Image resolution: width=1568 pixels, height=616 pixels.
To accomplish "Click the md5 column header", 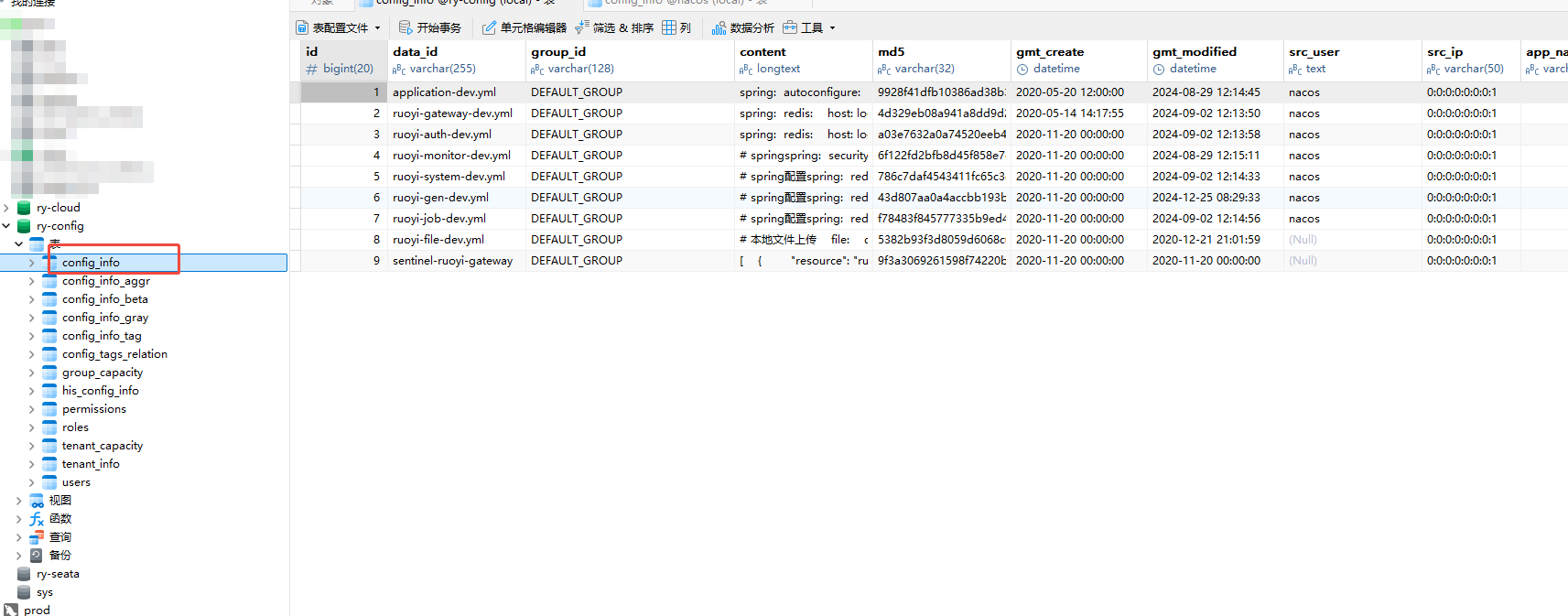I will click(x=941, y=60).
